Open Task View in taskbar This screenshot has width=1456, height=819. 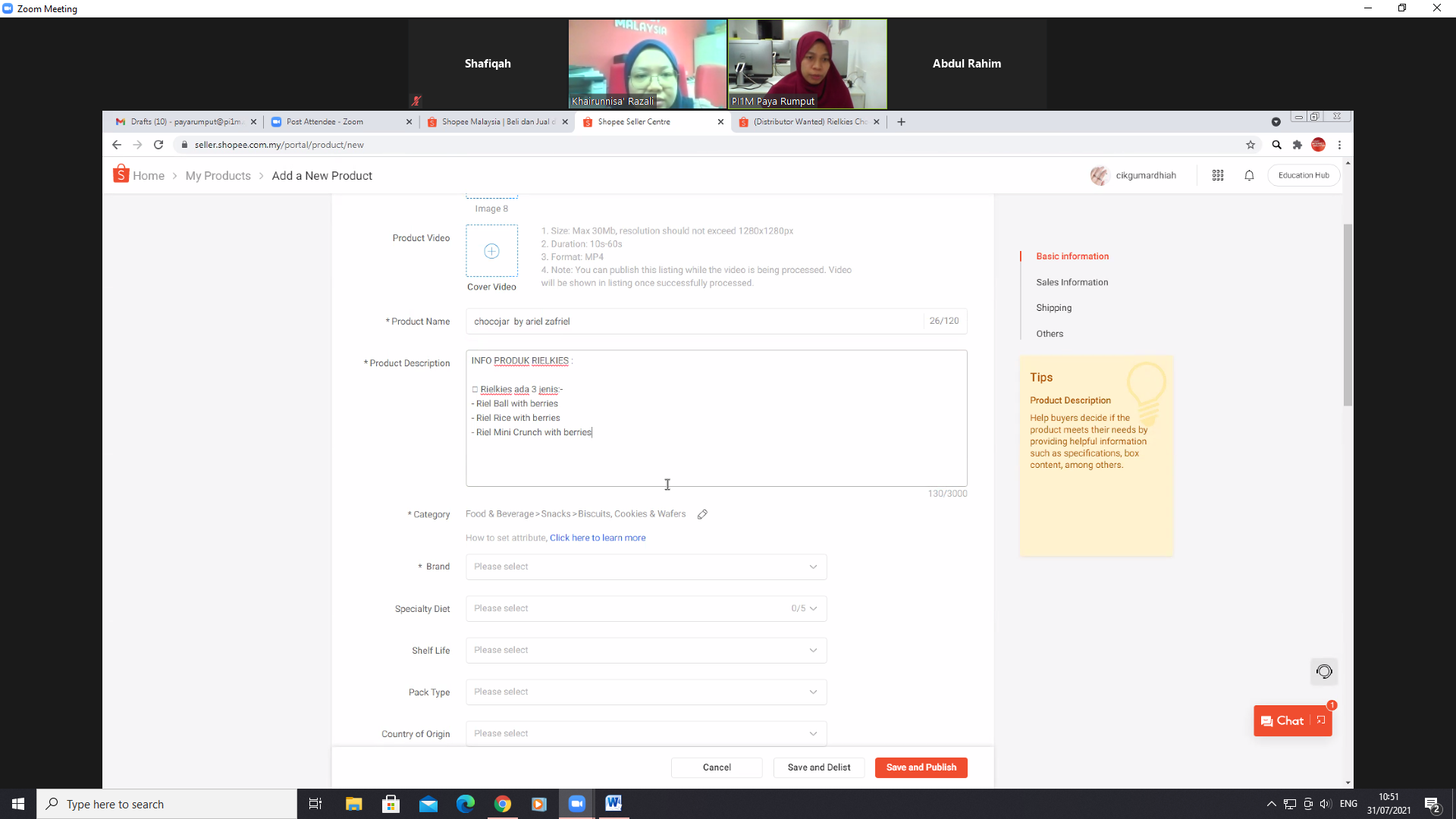[x=315, y=804]
